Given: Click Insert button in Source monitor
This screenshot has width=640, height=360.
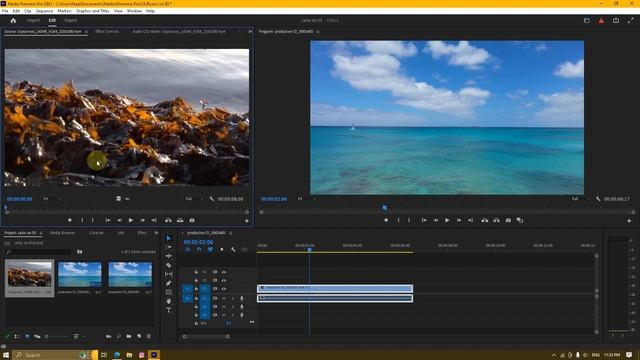Looking at the screenshot, I should tap(168, 220).
